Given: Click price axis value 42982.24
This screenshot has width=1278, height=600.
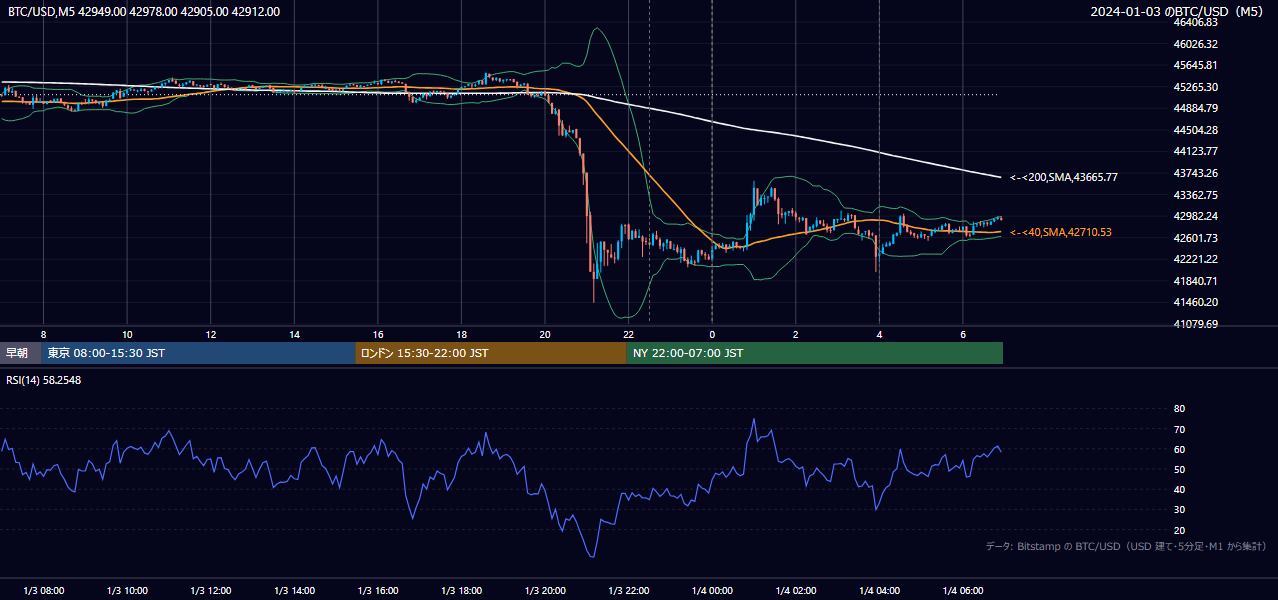Looking at the screenshot, I should [x=1195, y=216].
